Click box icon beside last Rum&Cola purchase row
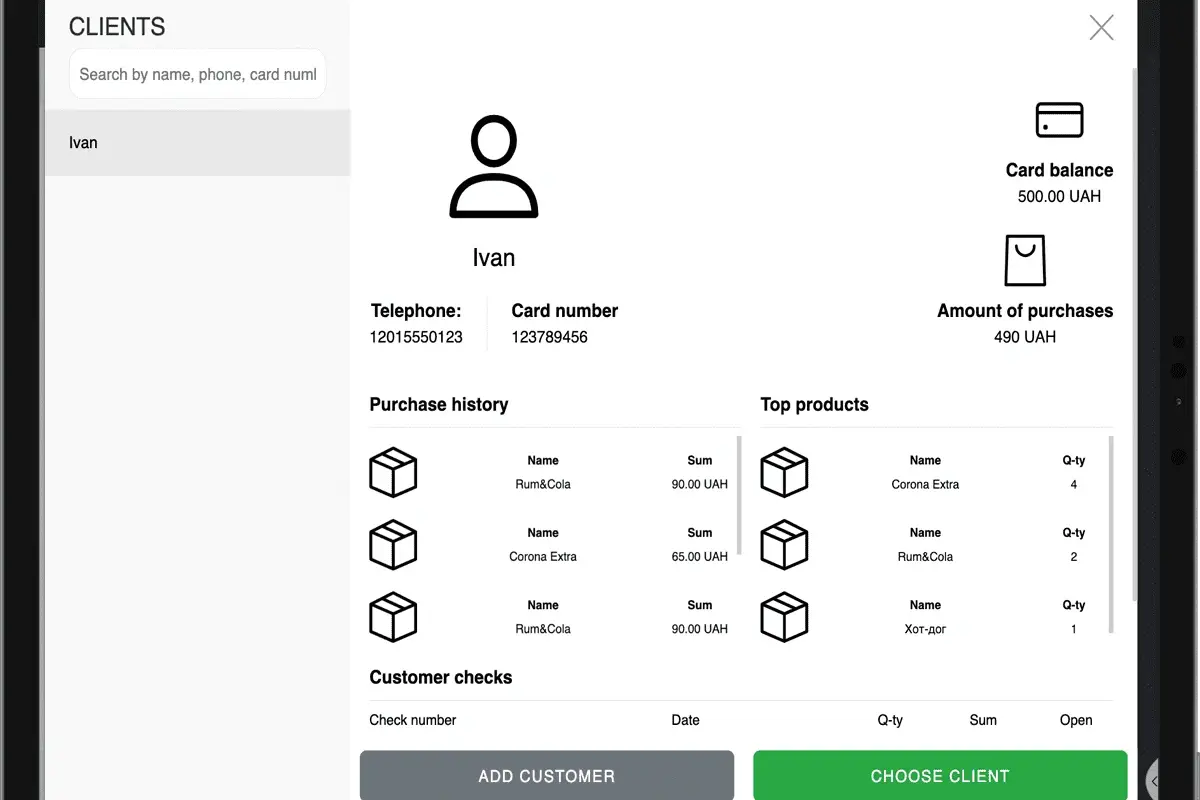 (393, 616)
